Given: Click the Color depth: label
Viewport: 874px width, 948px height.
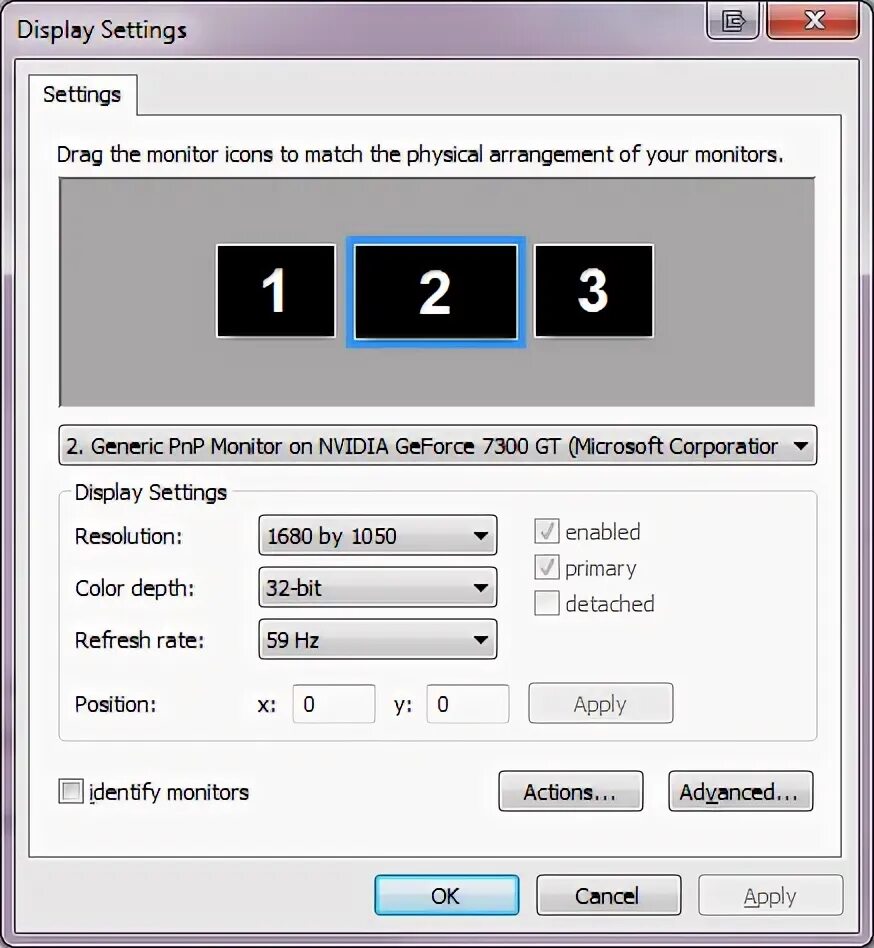Looking at the screenshot, I should tap(135, 588).
